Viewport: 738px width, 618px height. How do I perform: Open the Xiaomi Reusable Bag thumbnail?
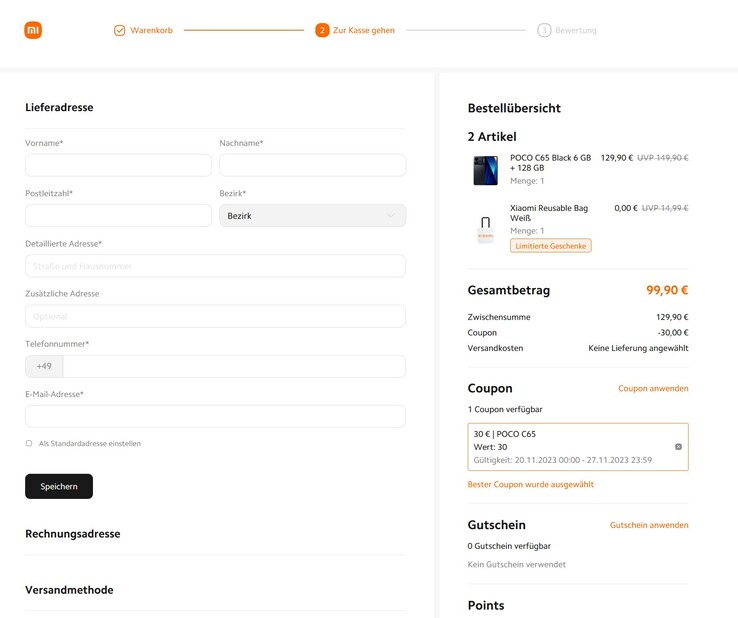(x=485, y=229)
